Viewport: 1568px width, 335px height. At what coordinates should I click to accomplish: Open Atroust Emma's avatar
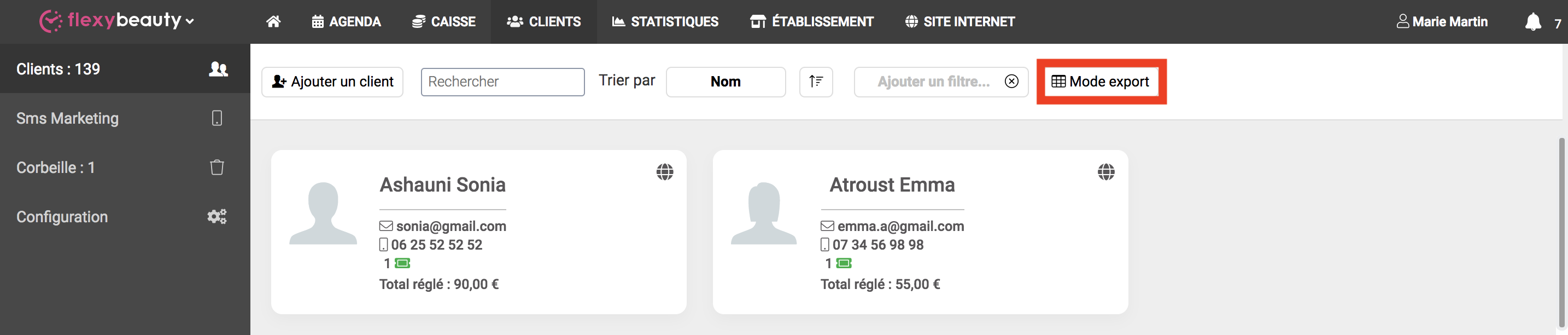click(764, 213)
